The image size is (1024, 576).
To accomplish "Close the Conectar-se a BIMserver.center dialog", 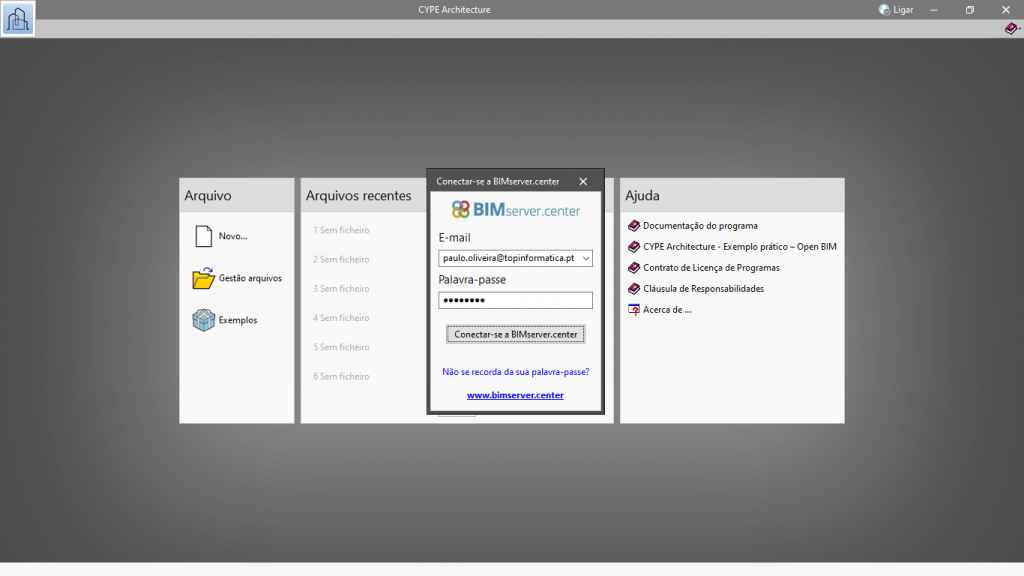I will (583, 181).
